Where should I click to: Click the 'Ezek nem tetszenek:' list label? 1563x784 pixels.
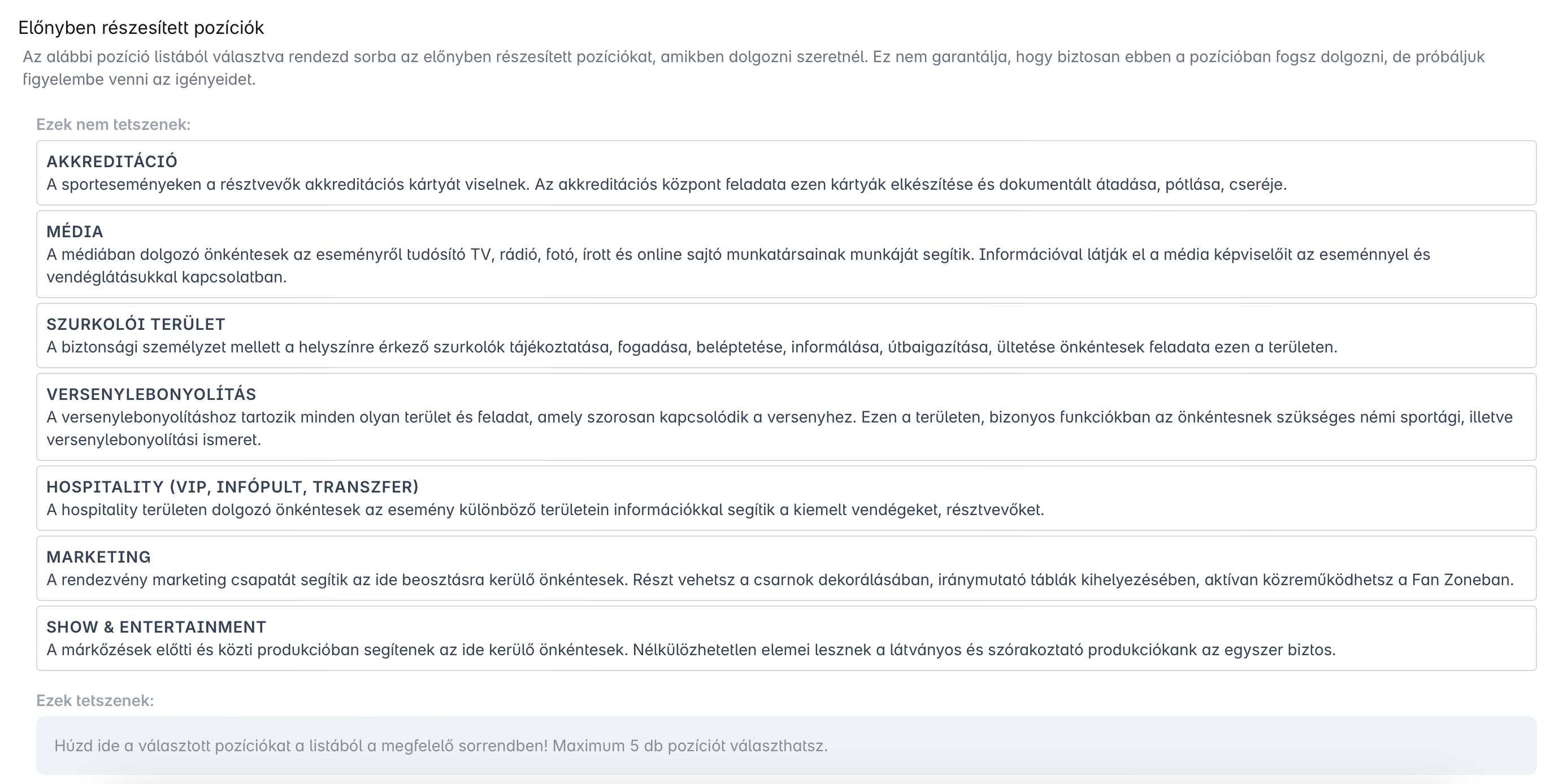tap(113, 124)
